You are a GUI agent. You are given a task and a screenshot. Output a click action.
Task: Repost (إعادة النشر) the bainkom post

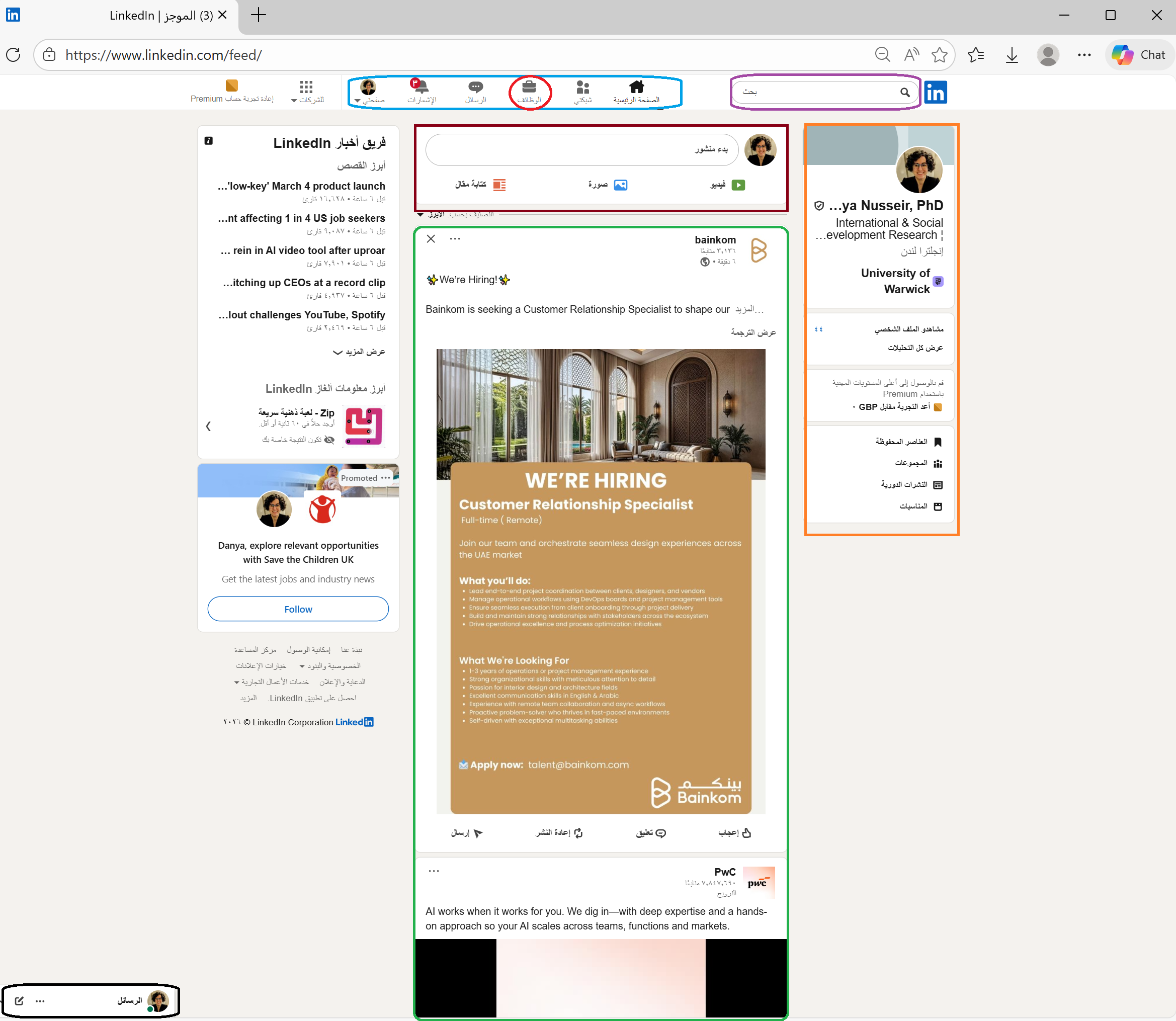tap(559, 833)
